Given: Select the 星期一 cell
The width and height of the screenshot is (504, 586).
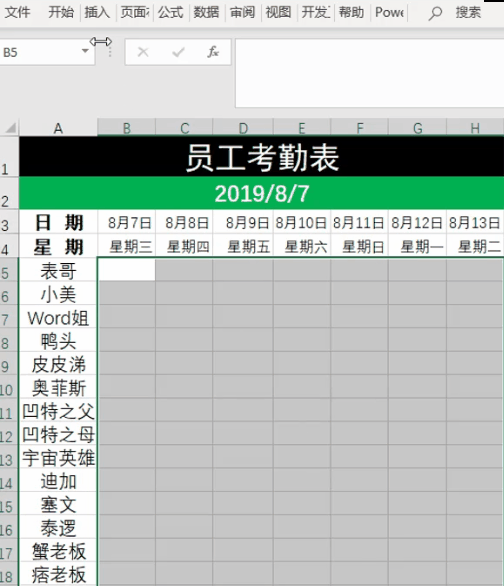Looking at the screenshot, I should (418, 246).
